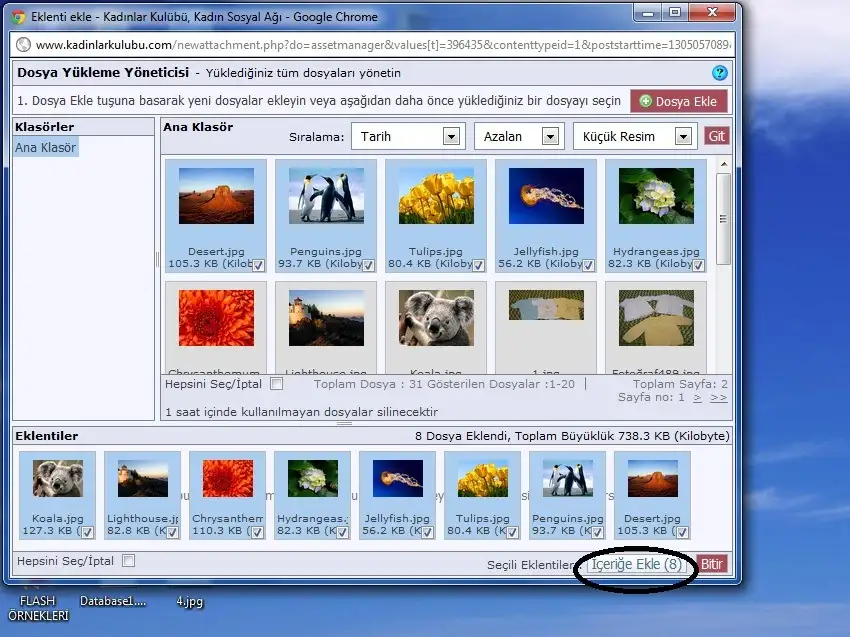Select the Jellyfish thumbnail in Ana Klasör
Image resolution: width=850 pixels, height=637 pixels.
click(546, 196)
